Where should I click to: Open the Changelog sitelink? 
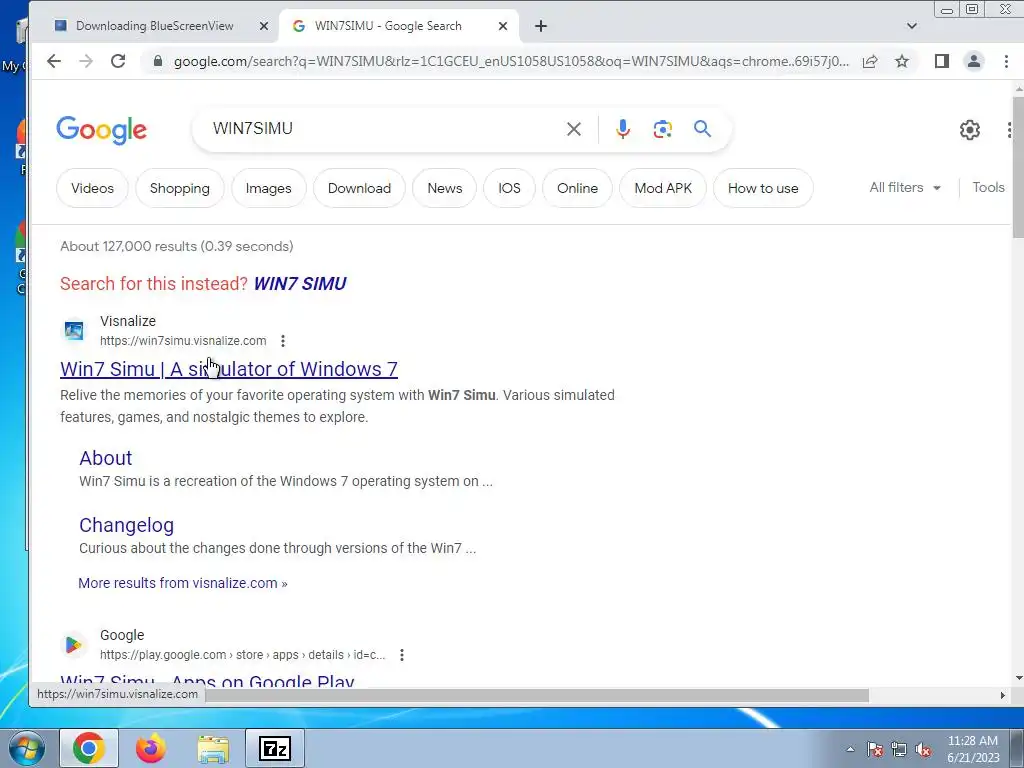(x=126, y=525)
